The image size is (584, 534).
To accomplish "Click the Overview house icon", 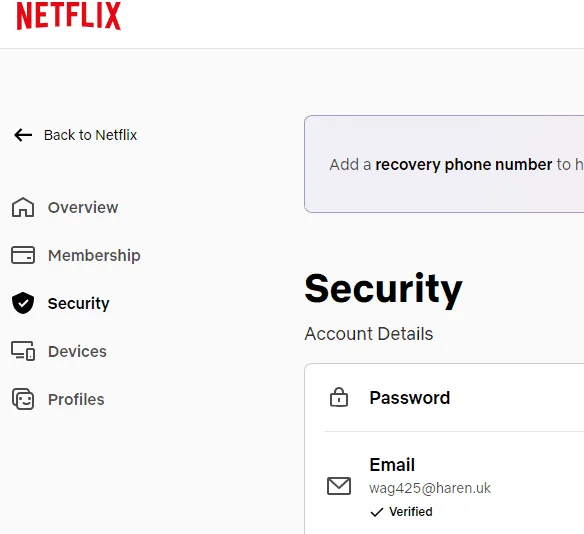I will coord(23,207).
